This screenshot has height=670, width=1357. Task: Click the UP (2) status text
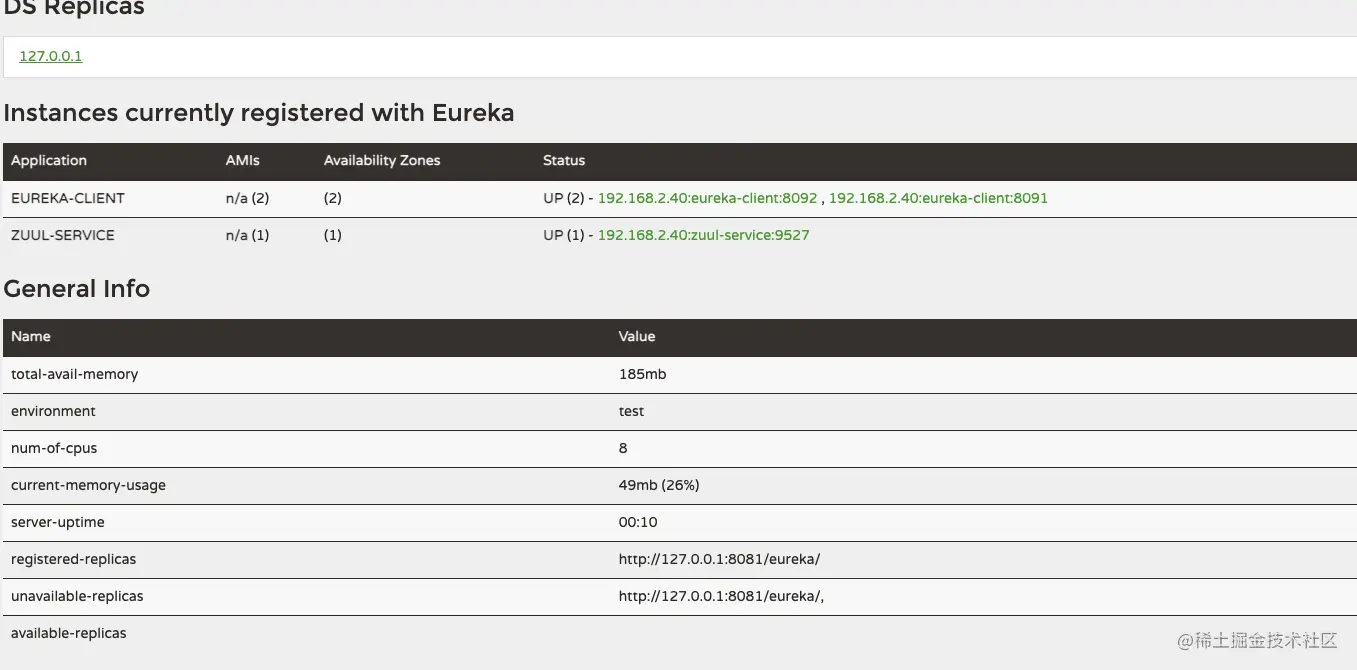563,198
